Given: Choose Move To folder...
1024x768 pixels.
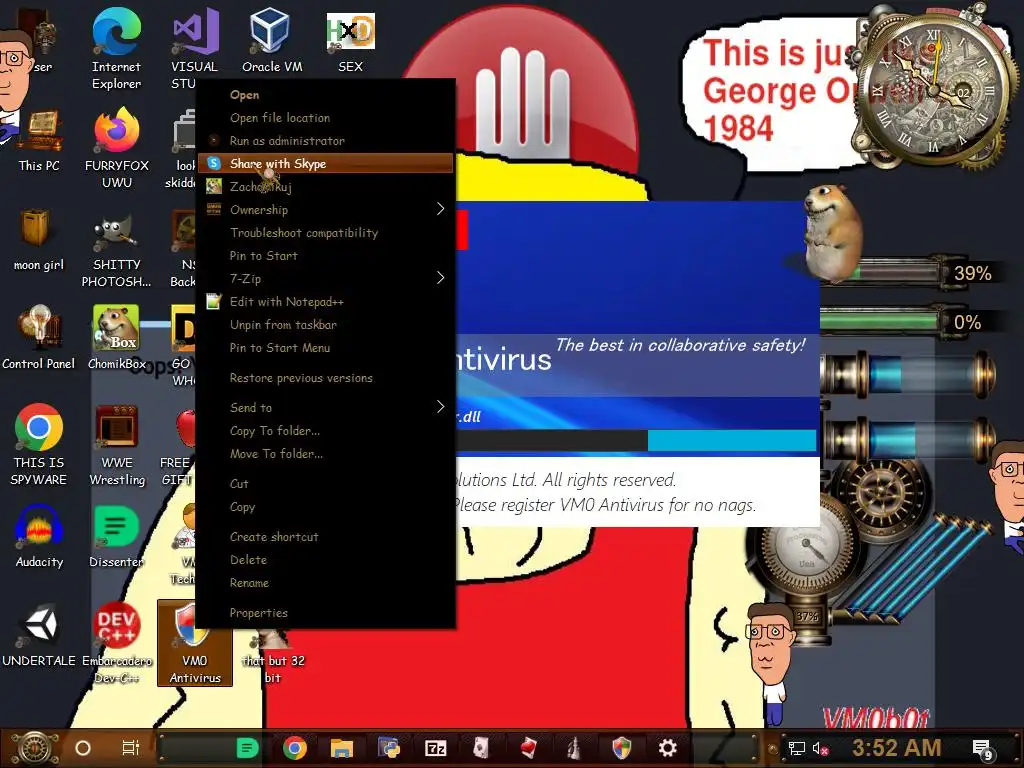Looking at the screenshot, I should (325, 453).
